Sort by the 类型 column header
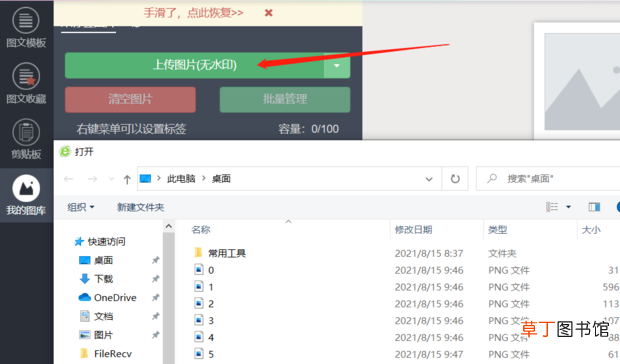 point(497,230)
